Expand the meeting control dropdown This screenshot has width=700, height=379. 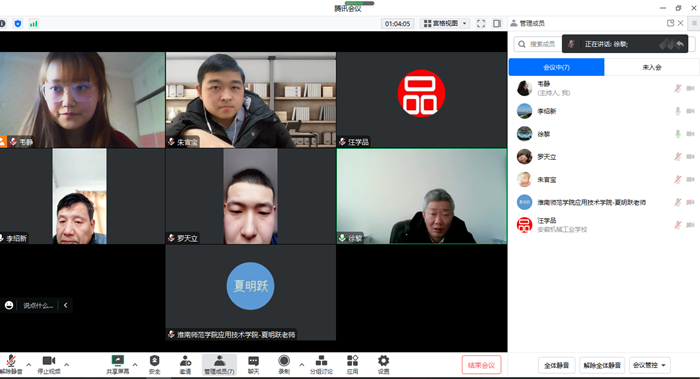(650, 365)
